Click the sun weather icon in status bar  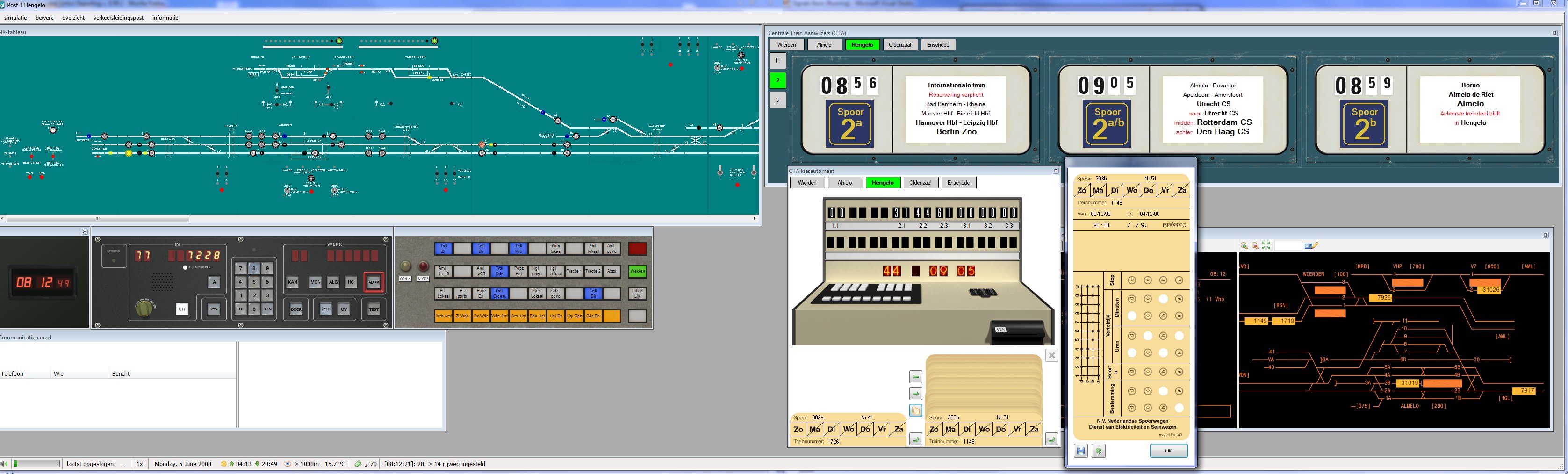click(x=223, y=464)
